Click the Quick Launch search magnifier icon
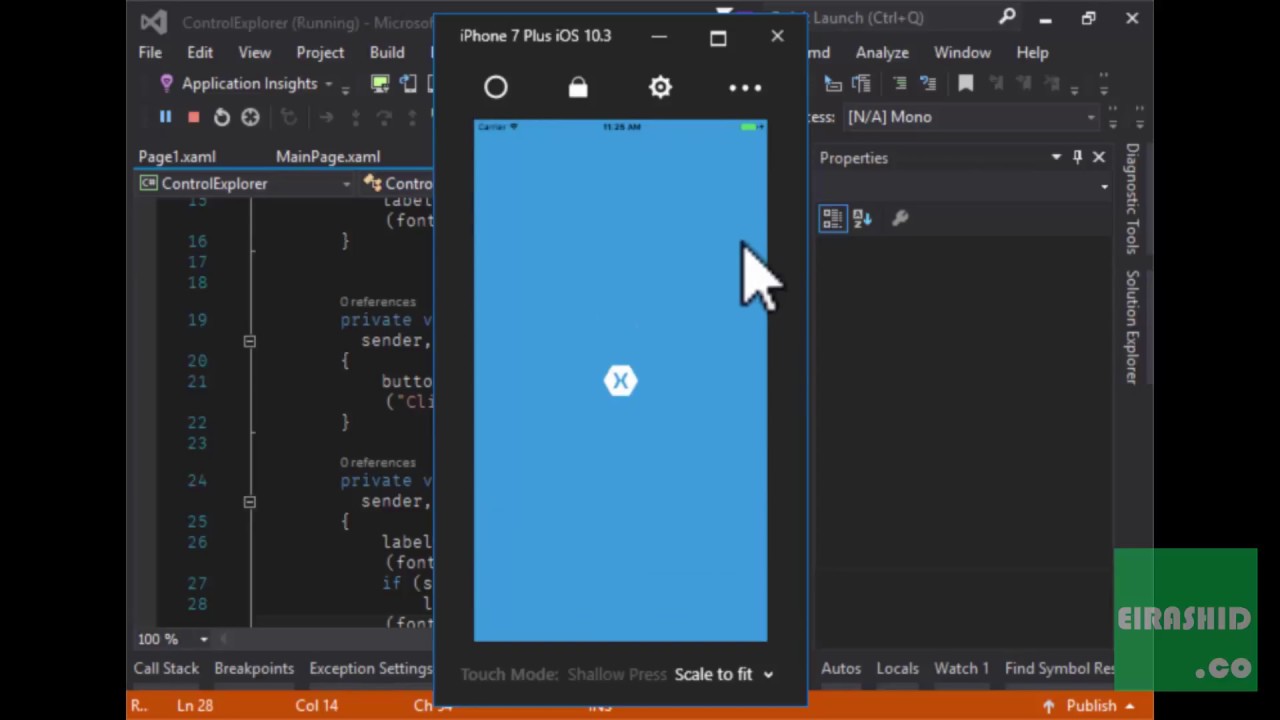The height and width of the screenshot is (720, 1280). [1007, 17]
